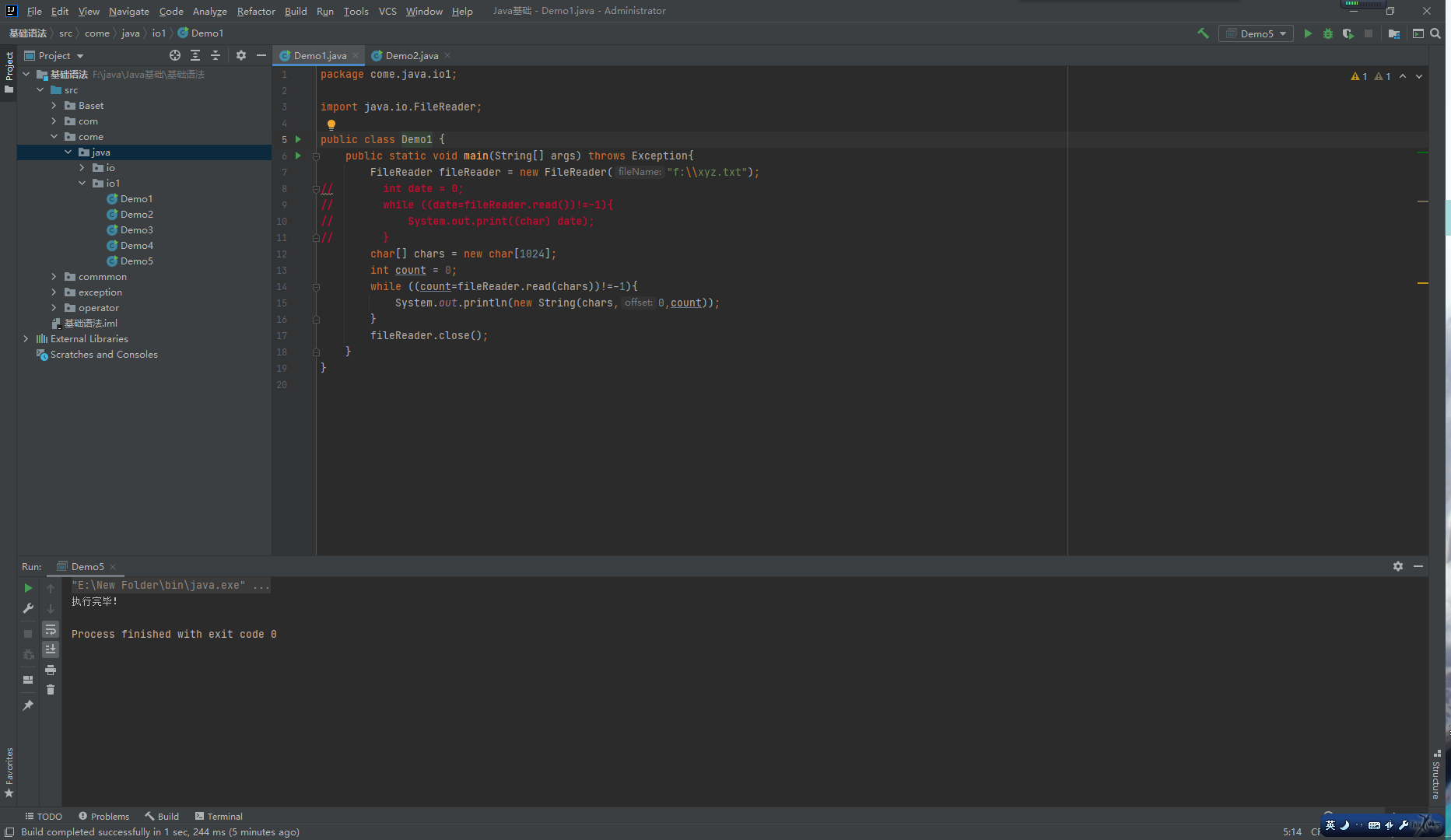The image size is (1451, 840).
Task: Open the Problems tool window
Action: point(103,816)
